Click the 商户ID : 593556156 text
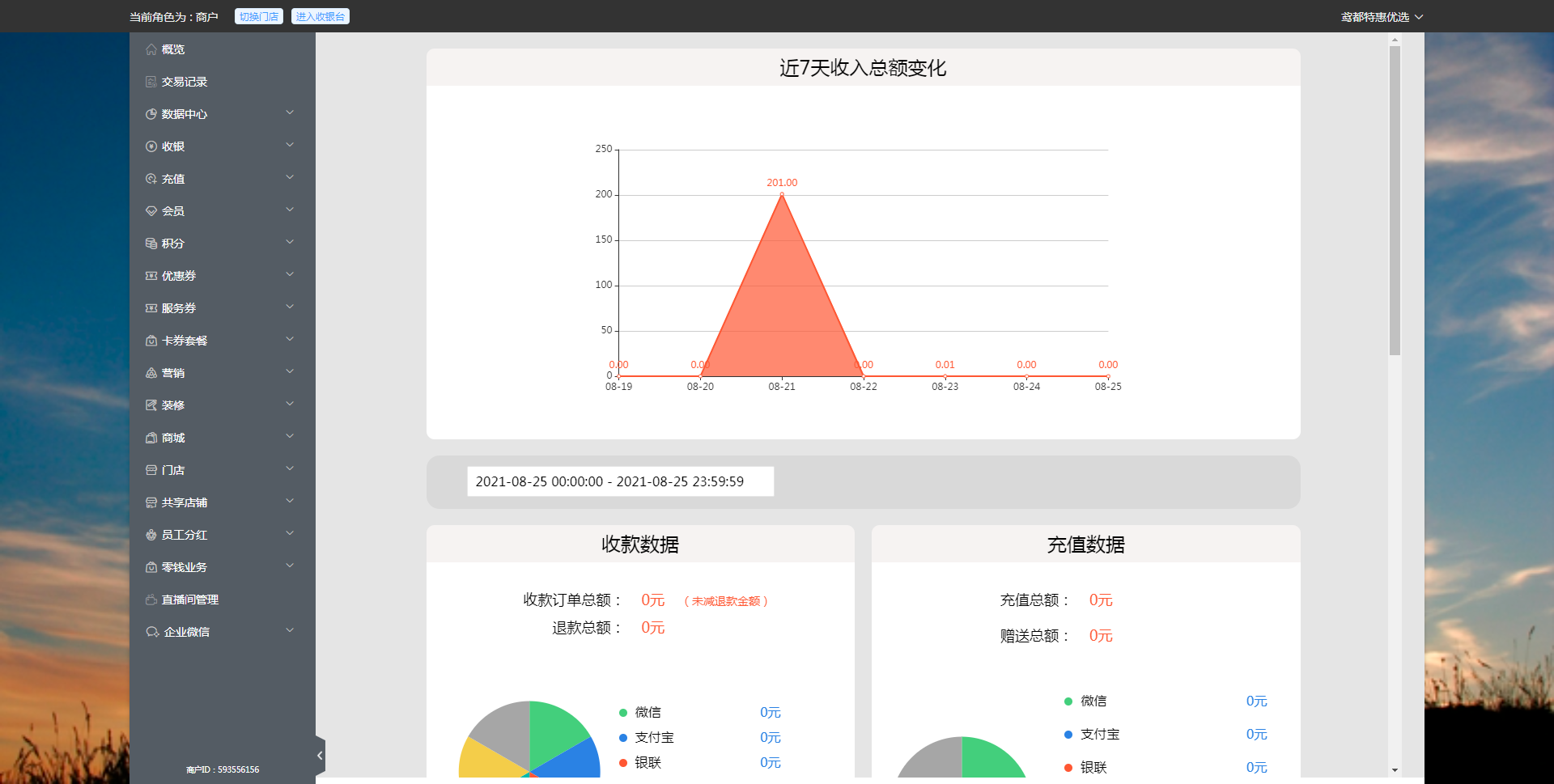This screenshot has width=1554, height=784. [x=223, y=769]
